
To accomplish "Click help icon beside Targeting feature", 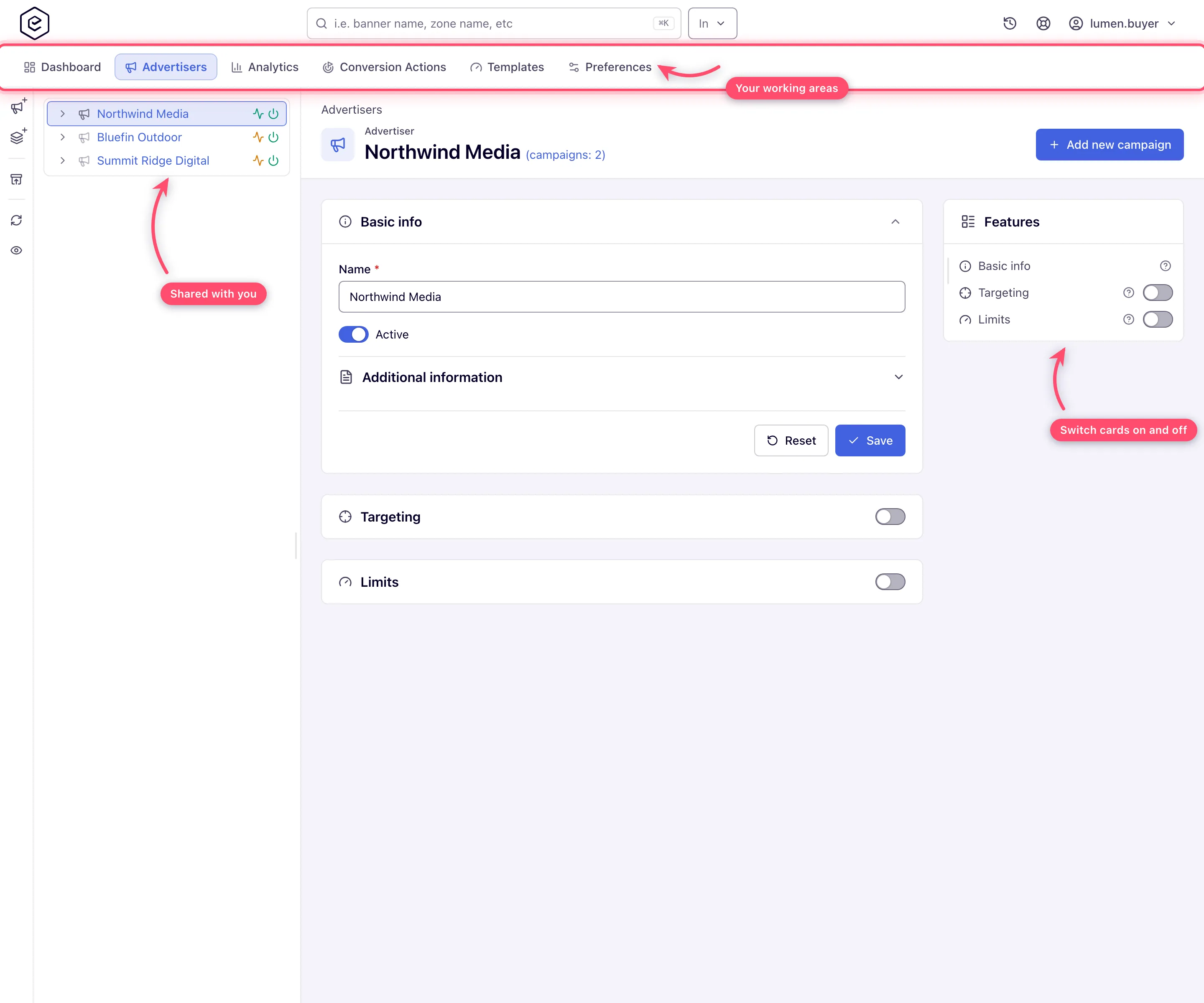I will 1128,293.
